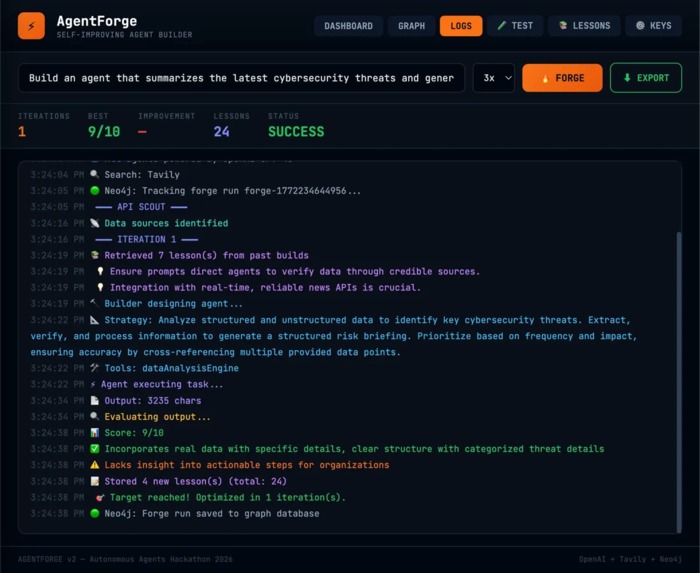Click the AgentForge lightning bolt logo
This screenshot has width=700, height=573.
click(x=31, y=26)
